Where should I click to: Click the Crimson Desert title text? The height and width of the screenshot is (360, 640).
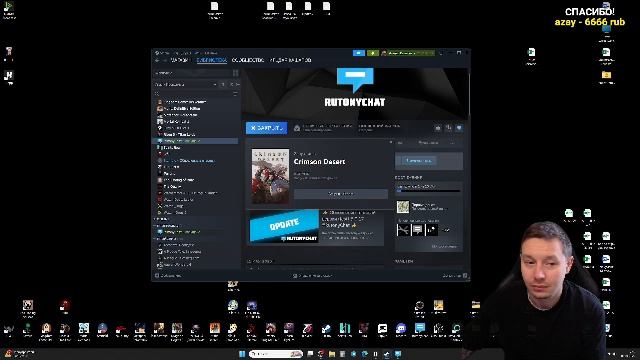click(319, 162)
